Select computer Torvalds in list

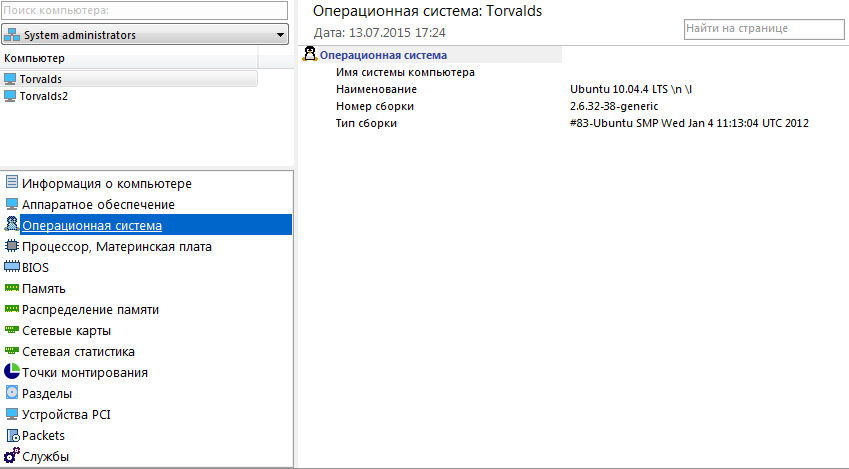(x=129, y=79)
